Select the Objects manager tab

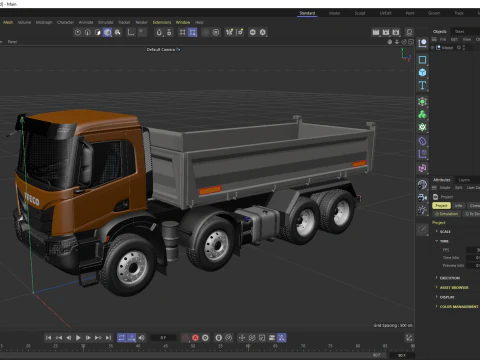tap(440, 31)
